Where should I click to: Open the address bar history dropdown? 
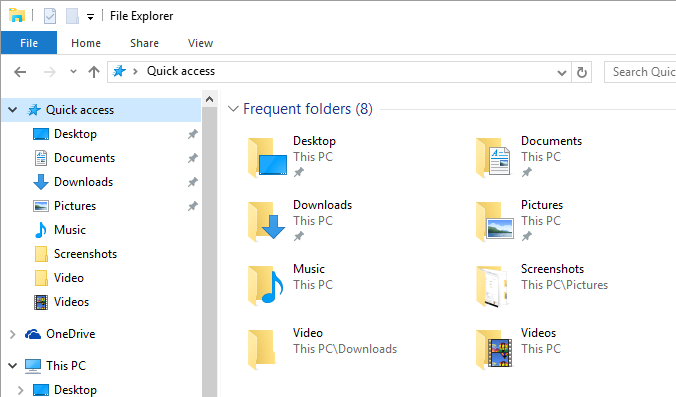(x=561, y=72)
